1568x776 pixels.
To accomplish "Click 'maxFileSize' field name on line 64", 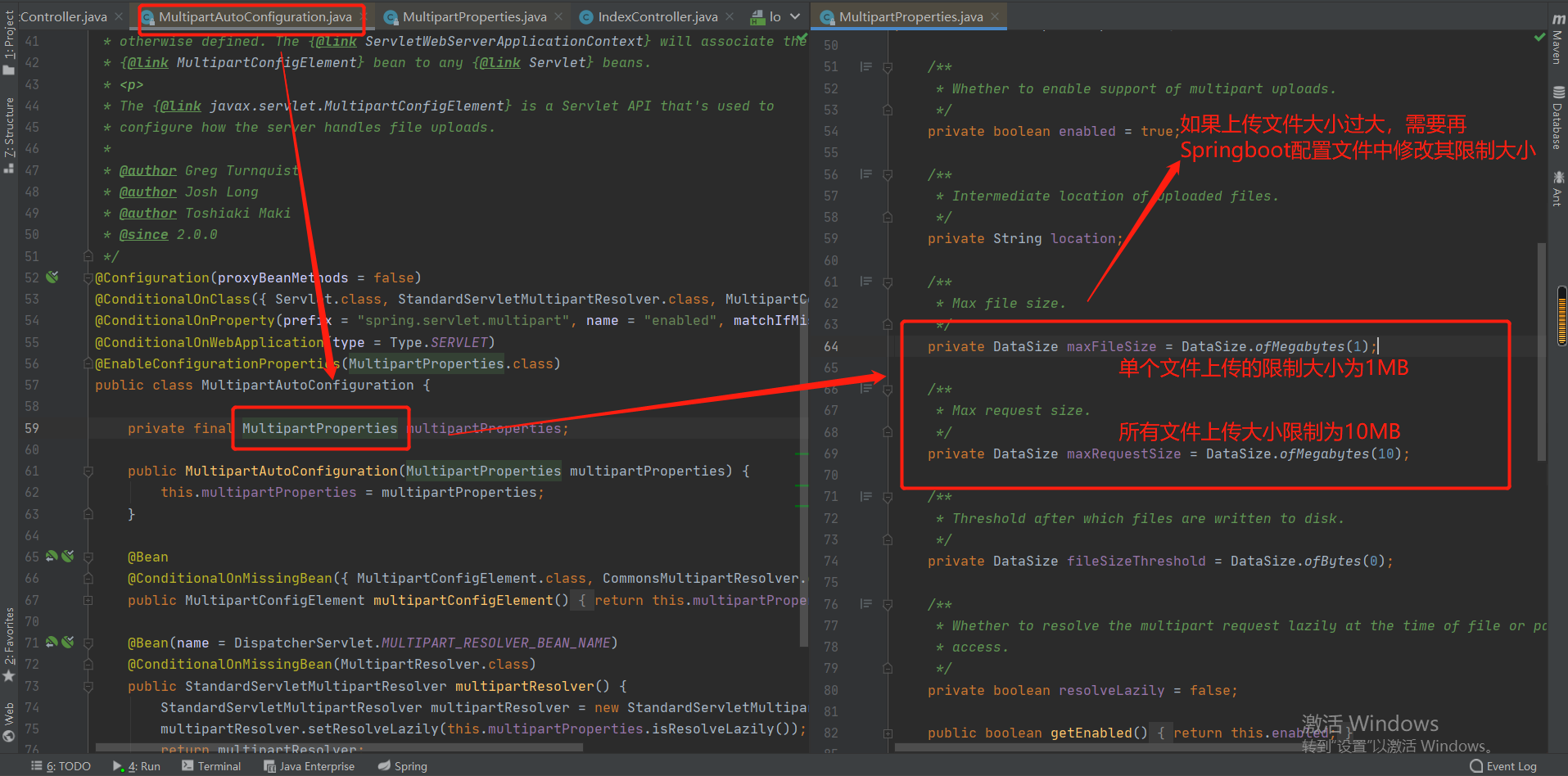I will [1111, 346].
